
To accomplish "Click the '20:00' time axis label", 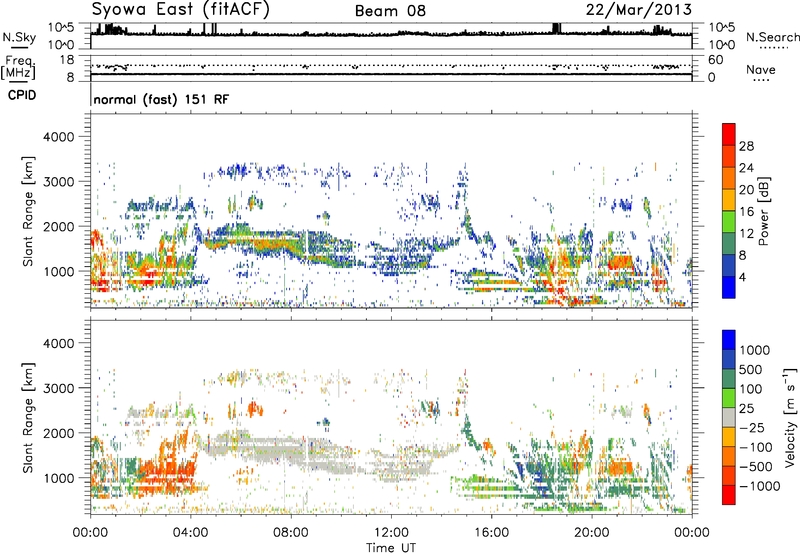I will pos(591,533).
